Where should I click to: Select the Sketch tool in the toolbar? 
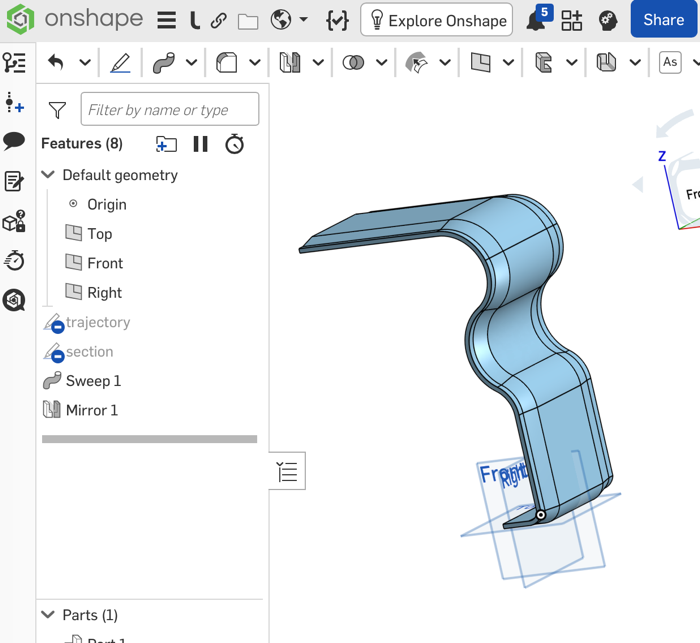120,63
